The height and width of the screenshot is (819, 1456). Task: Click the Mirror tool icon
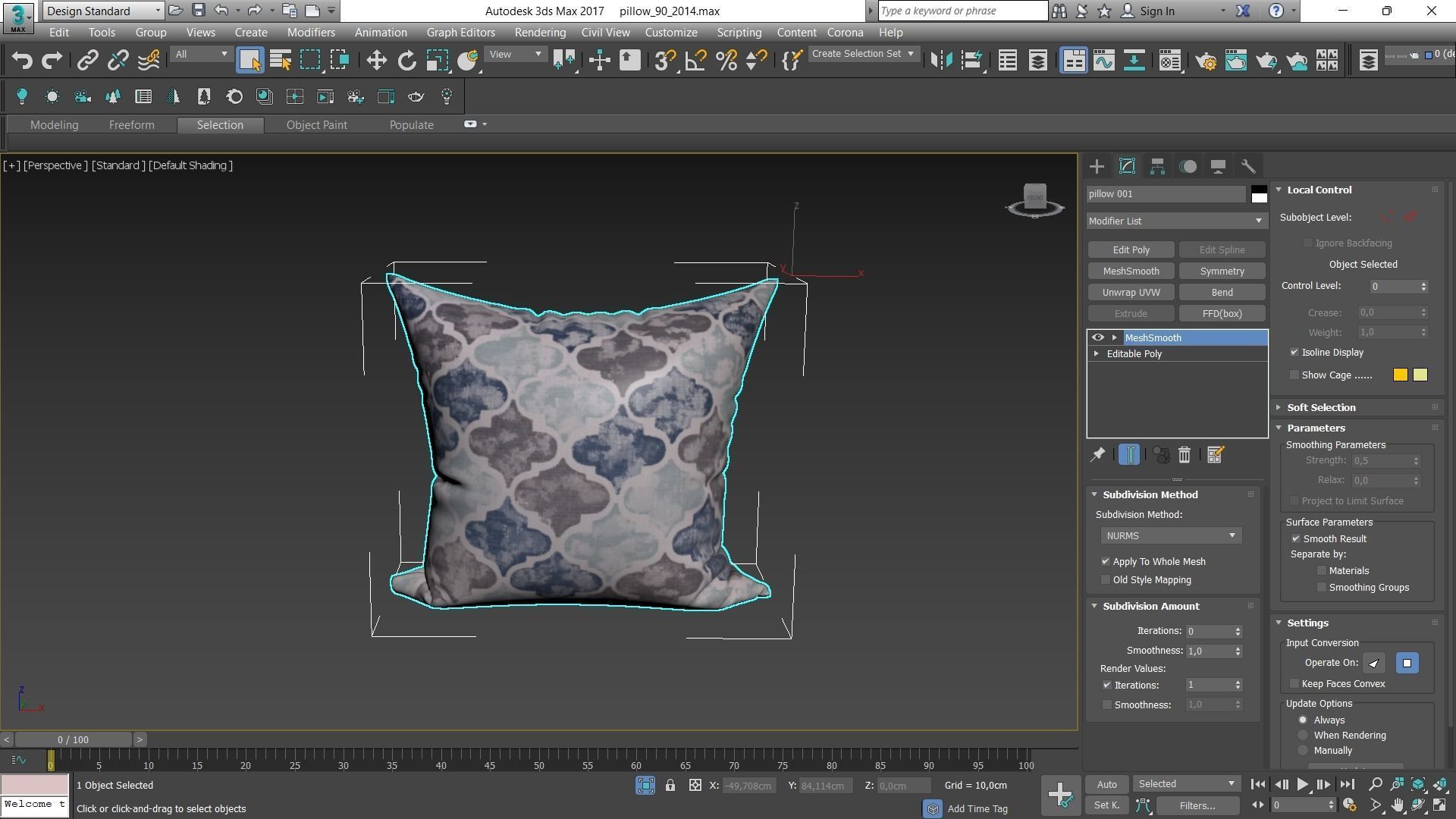[941, 60]
